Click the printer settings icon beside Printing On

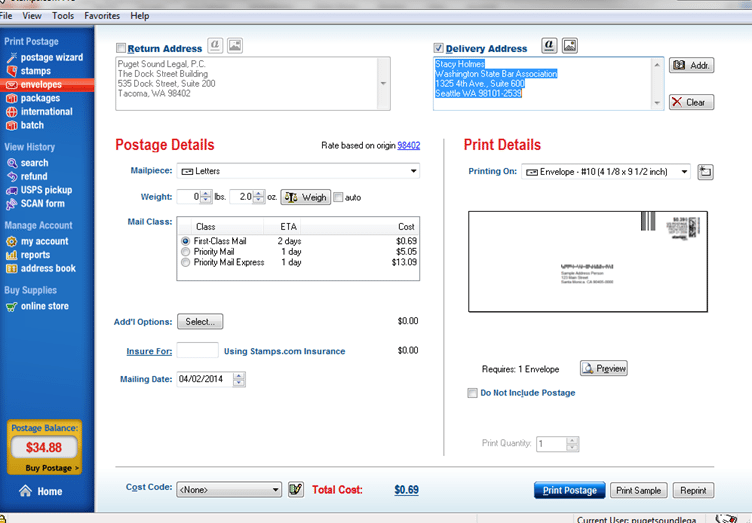click(705, 172)
